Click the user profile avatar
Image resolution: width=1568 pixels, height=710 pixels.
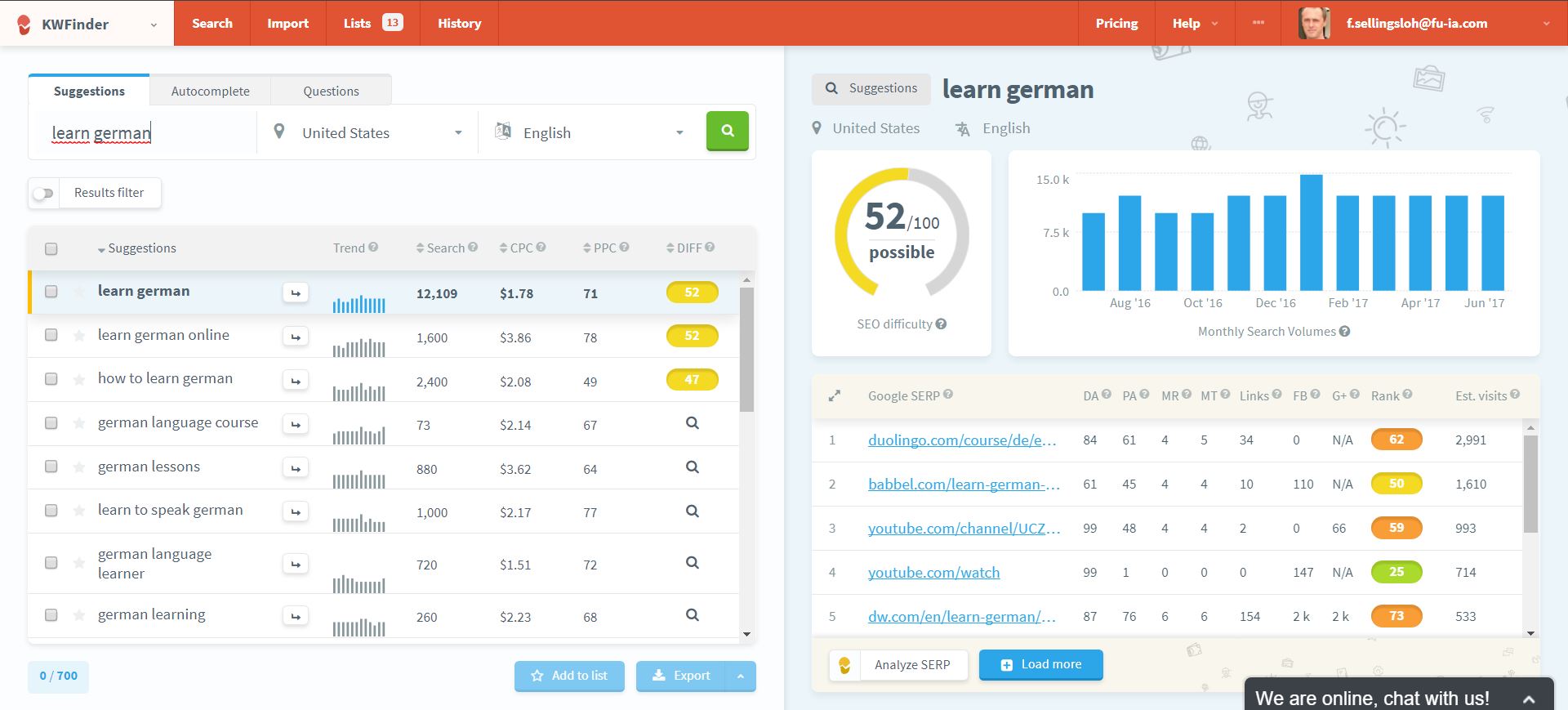tap(1314, 23)
